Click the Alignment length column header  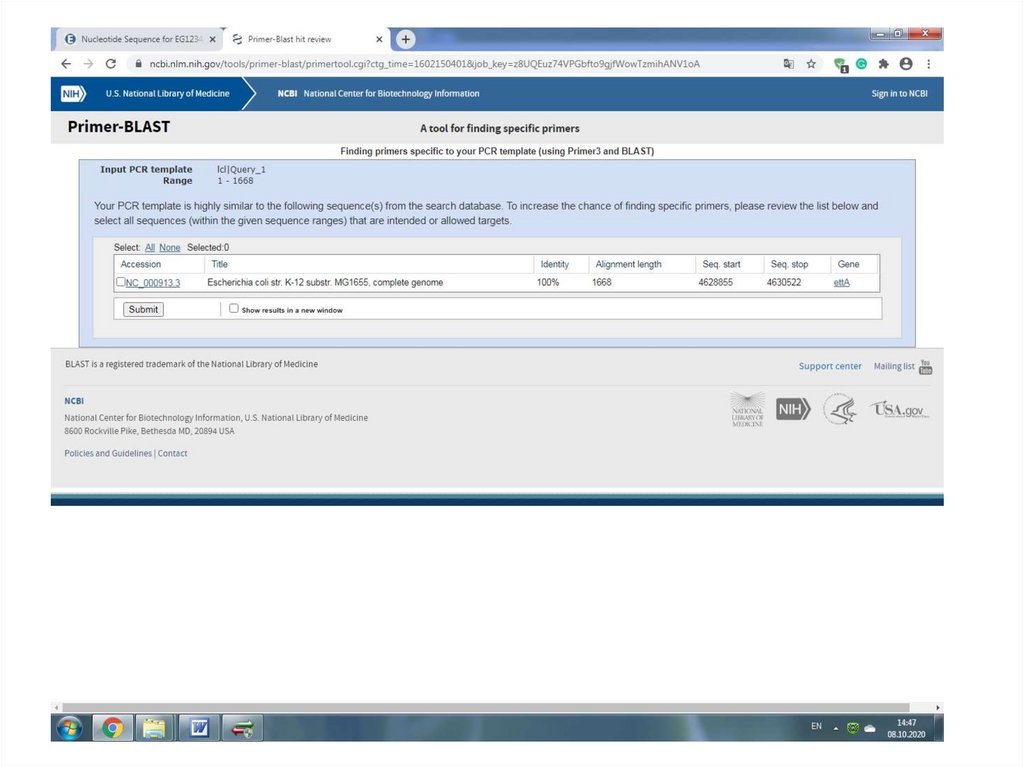tap(628, 264)
